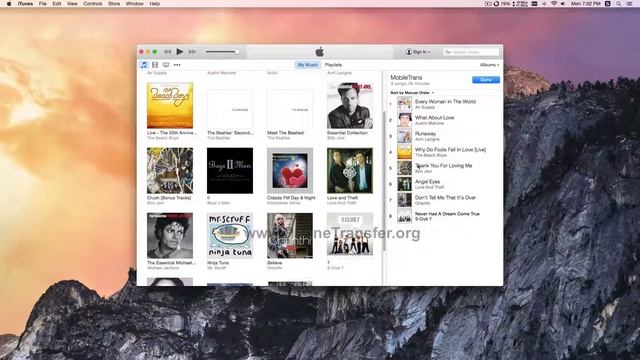Click the Next track fast-forward button
The height and width of the screenshot is (360, 640).
click(192, 52)
